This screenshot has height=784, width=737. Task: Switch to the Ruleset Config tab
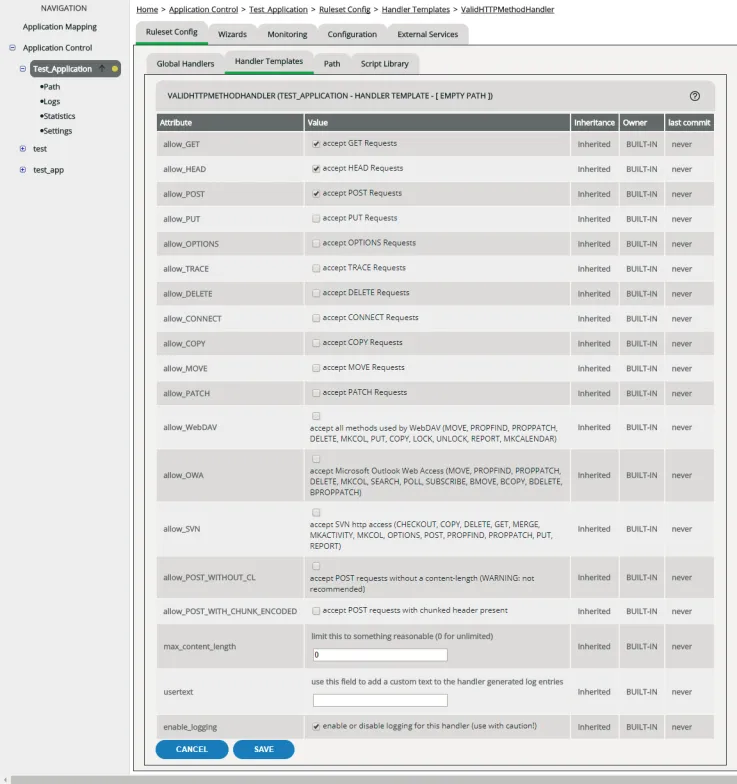[x=172, y=32]
